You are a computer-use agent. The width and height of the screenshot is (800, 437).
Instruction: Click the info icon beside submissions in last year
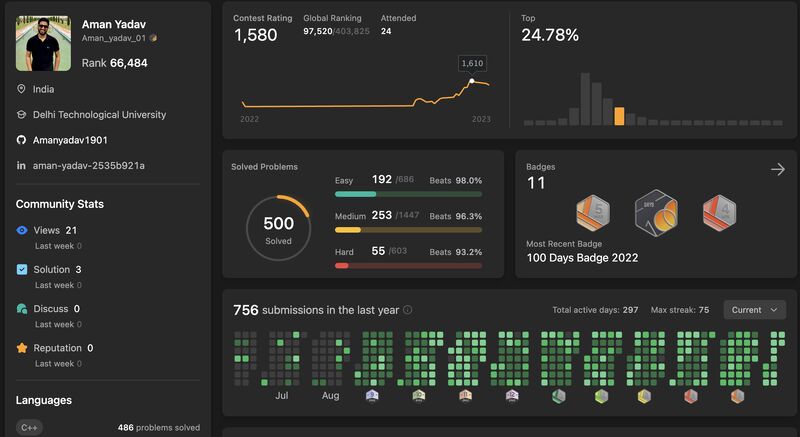(408, 310)
